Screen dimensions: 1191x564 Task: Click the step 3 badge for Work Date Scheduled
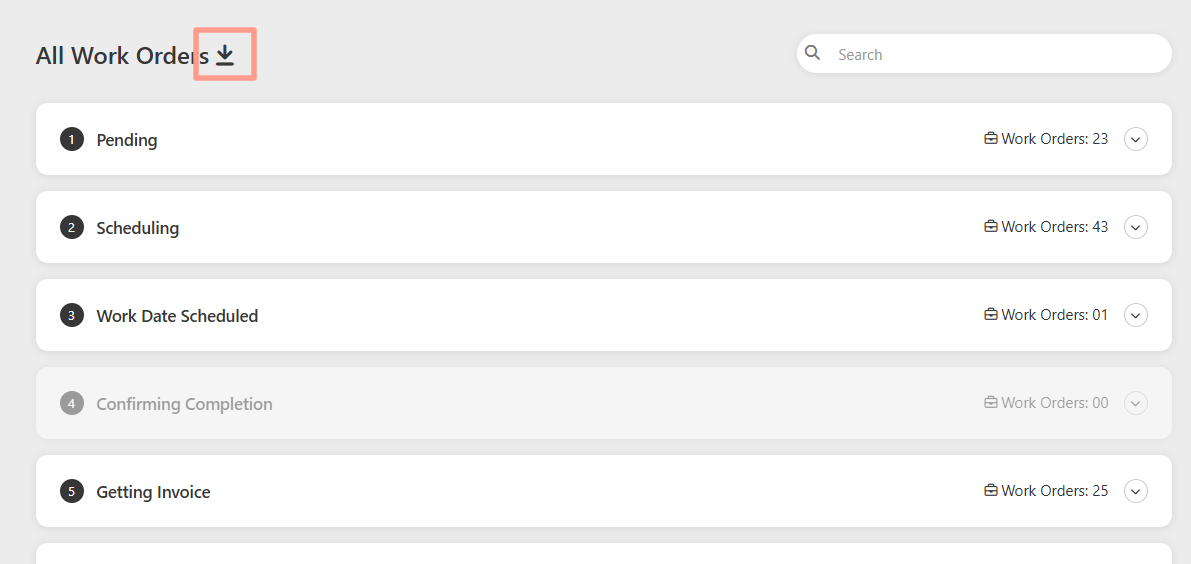point(71,316)
